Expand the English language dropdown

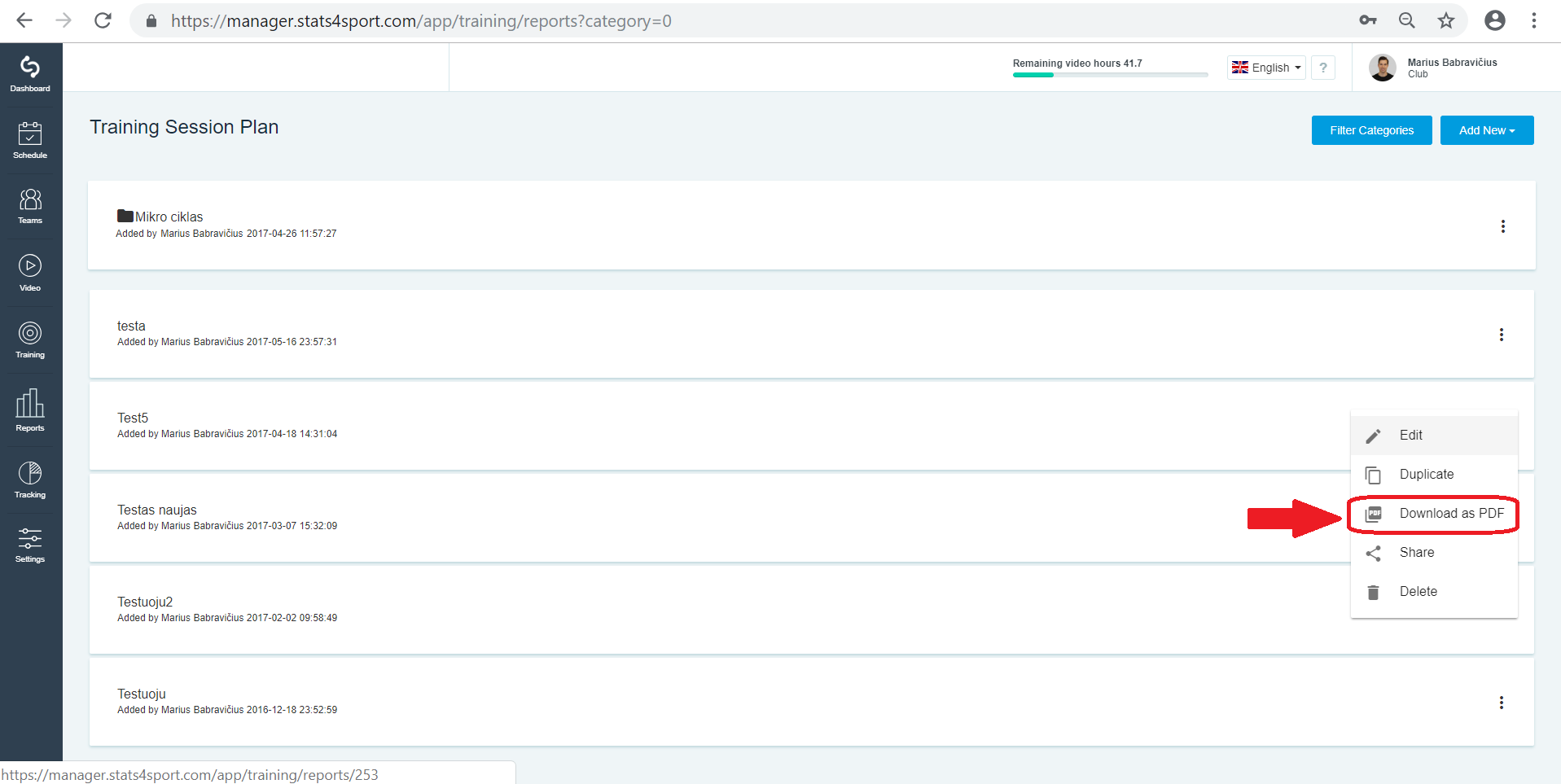coord(1266,68)
